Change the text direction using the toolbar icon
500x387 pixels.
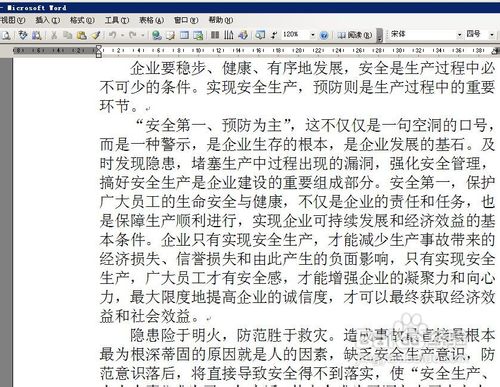(229, 35)
